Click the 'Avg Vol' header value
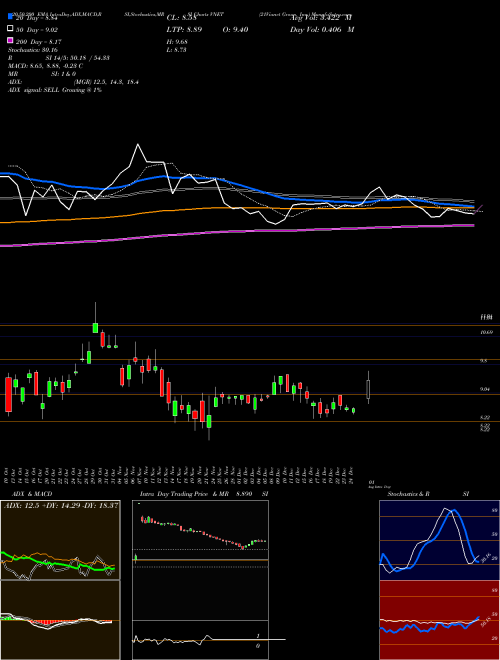Screen dimensions: 500x660 tap(321, 18)
